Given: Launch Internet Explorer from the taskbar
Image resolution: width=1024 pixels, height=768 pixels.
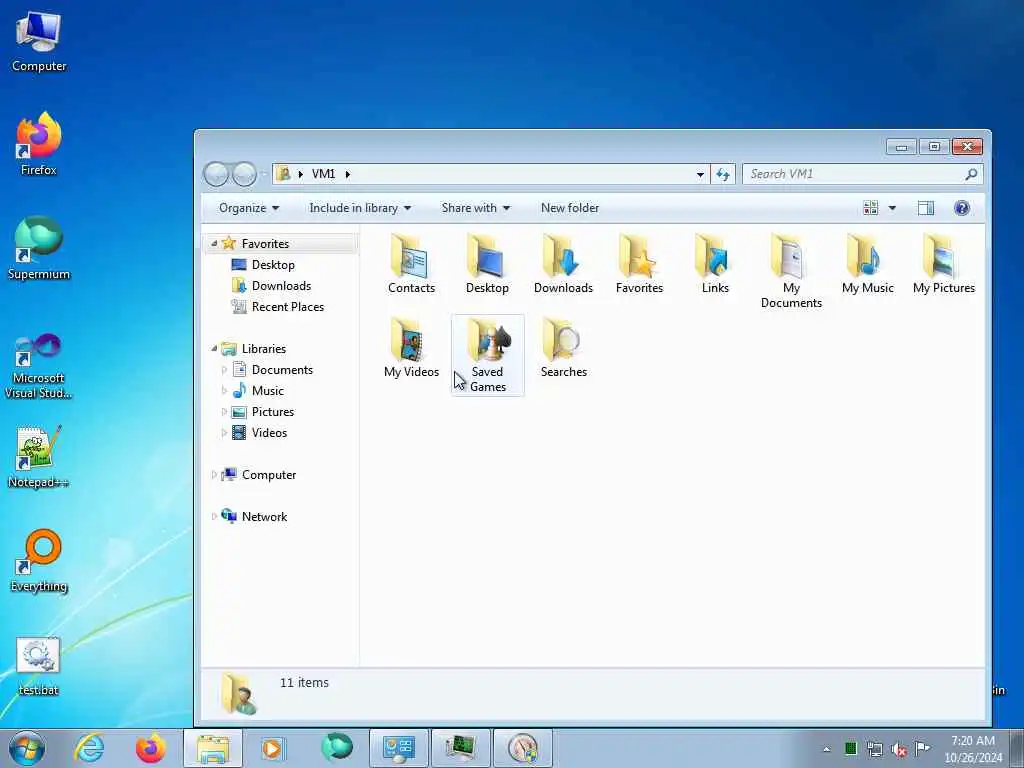Looking at the screenshot, I should (x=89, y=748).
